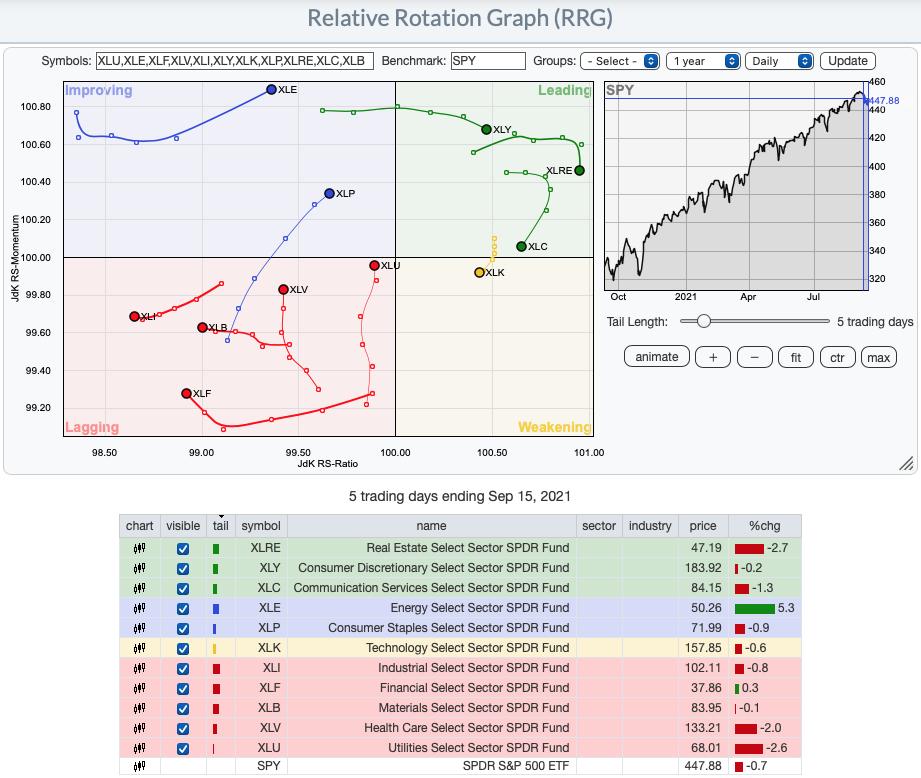Sort table by %chg column
Viewport: 921px width, 778px height.
[x=764, y=526]
